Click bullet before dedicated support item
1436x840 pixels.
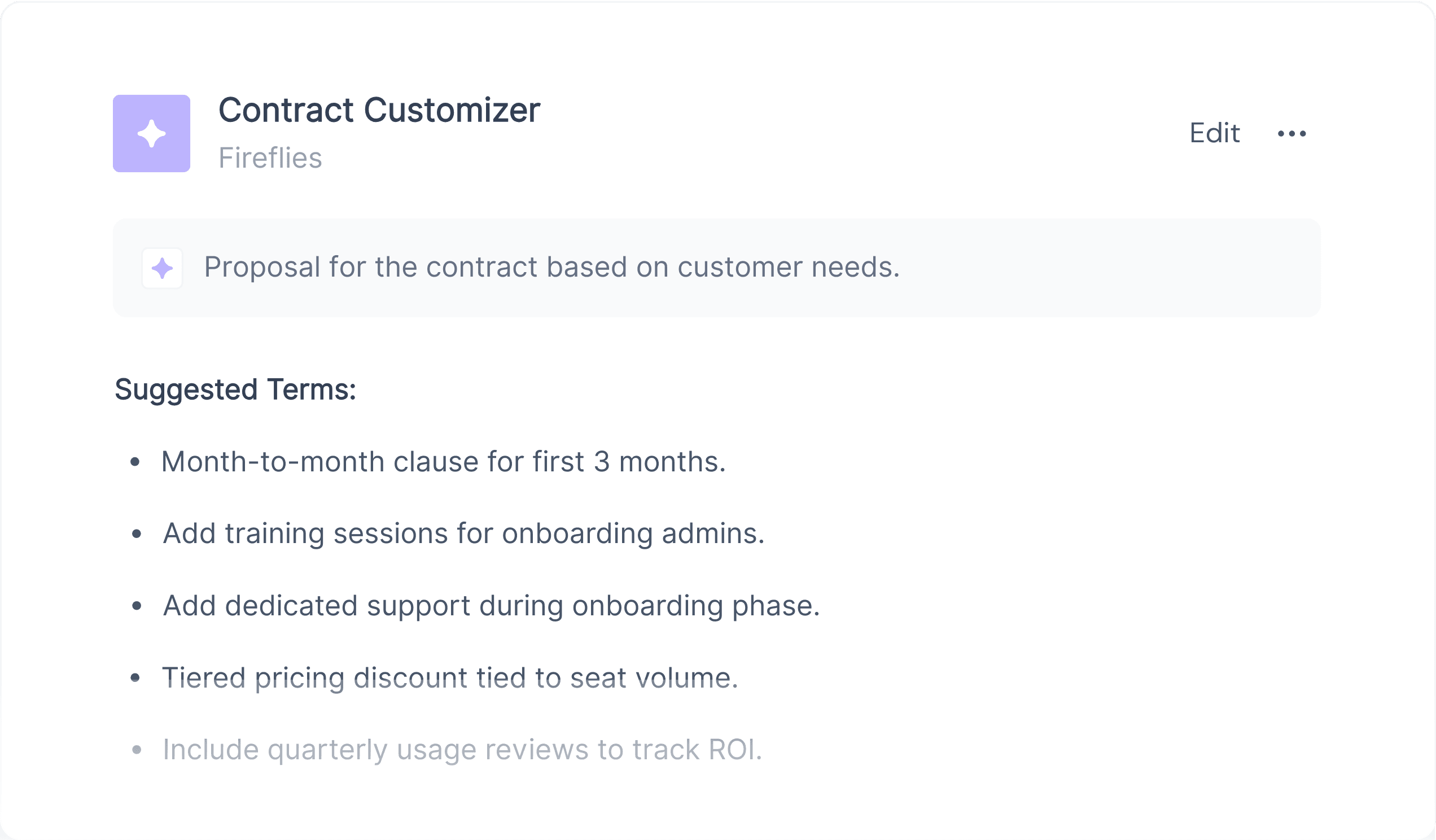click(x=136, y=606)
